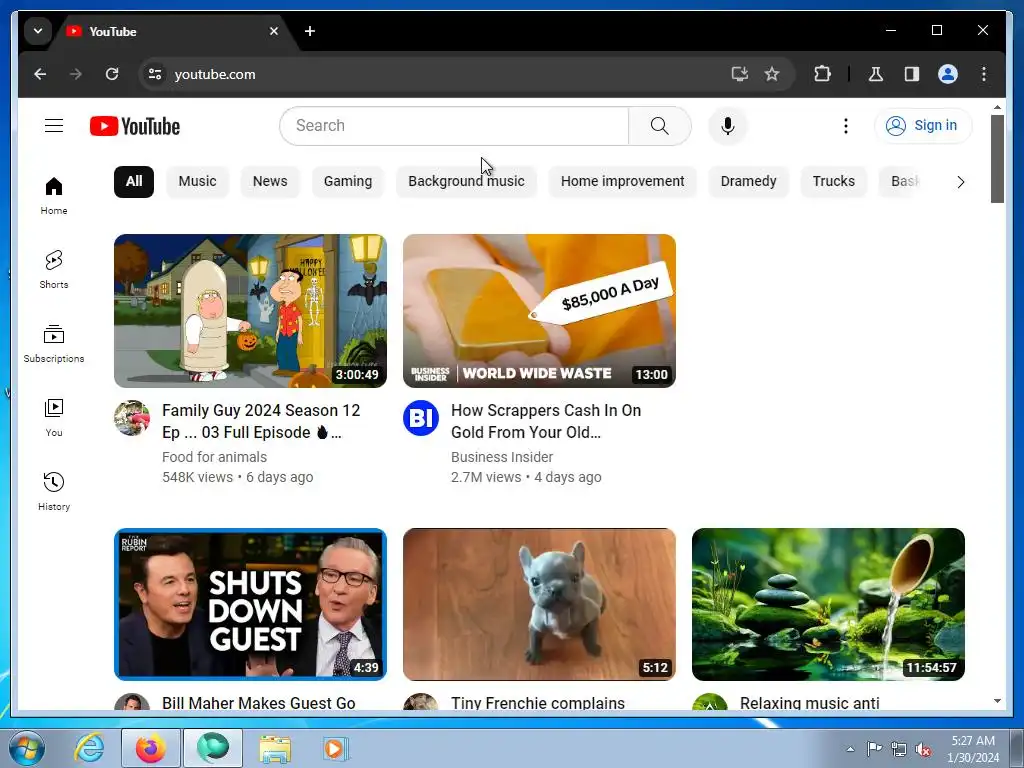Click inside the YouTube search field
The height and width of the screenshot is (768, 1024).
tap(454, 125)
